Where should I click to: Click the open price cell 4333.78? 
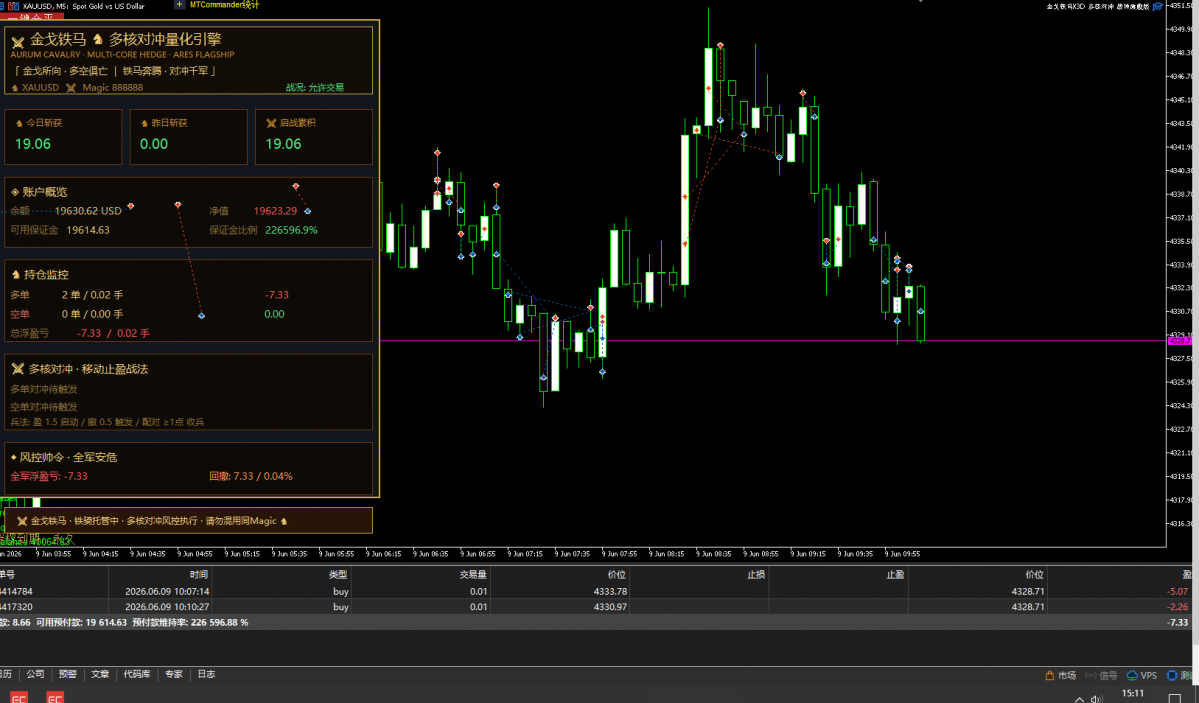[610, 591]
